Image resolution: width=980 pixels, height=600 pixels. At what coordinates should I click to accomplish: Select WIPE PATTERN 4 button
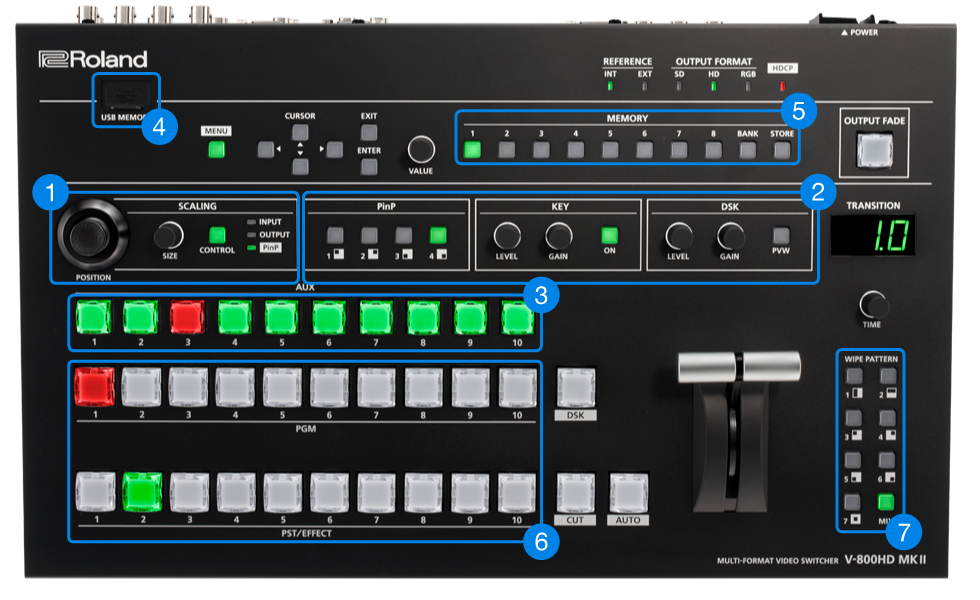888,418
